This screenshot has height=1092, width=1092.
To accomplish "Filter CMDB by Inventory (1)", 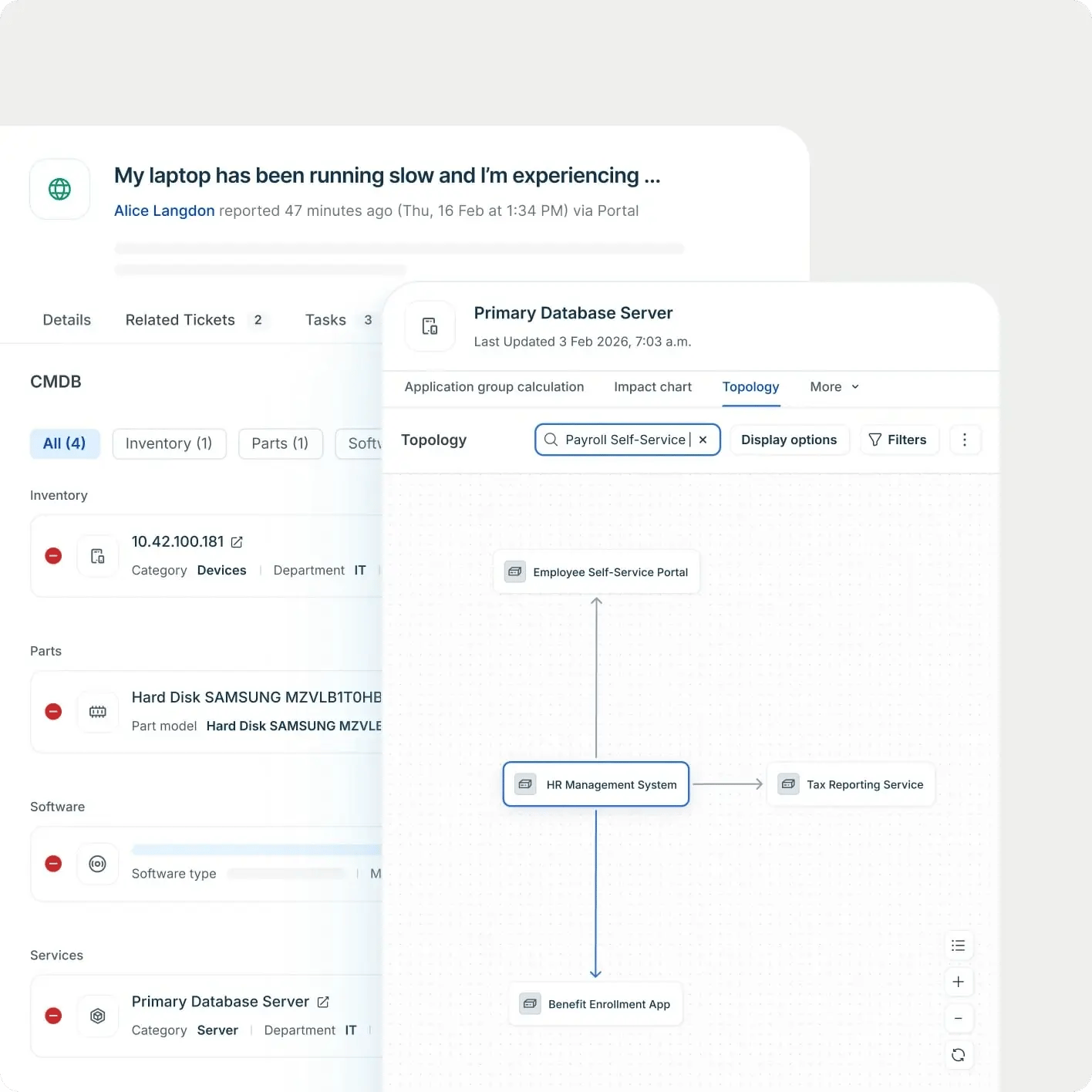I will (x=169, y=443).
